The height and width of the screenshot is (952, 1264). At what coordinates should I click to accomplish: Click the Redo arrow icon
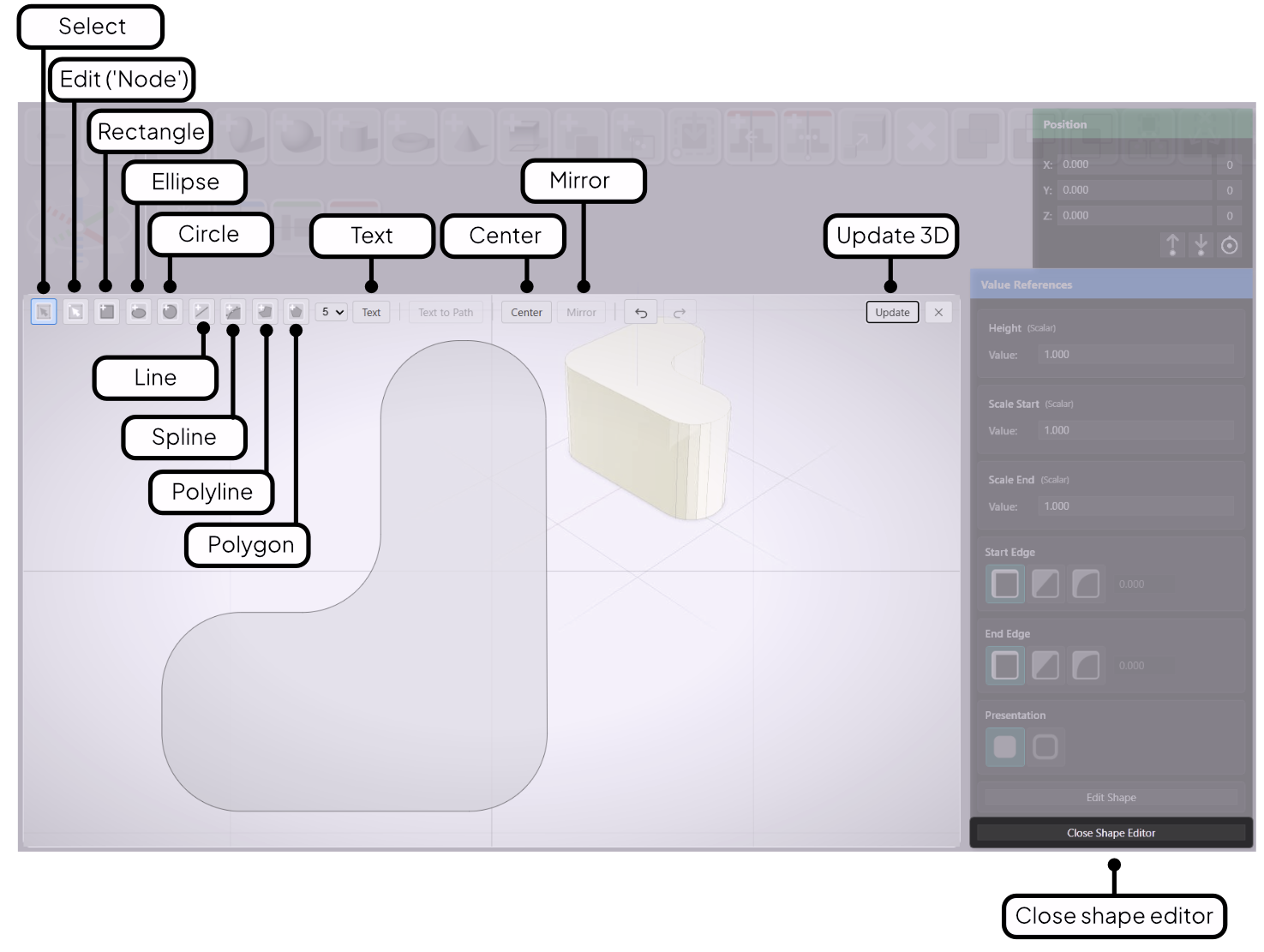click(x=679, y=312)
